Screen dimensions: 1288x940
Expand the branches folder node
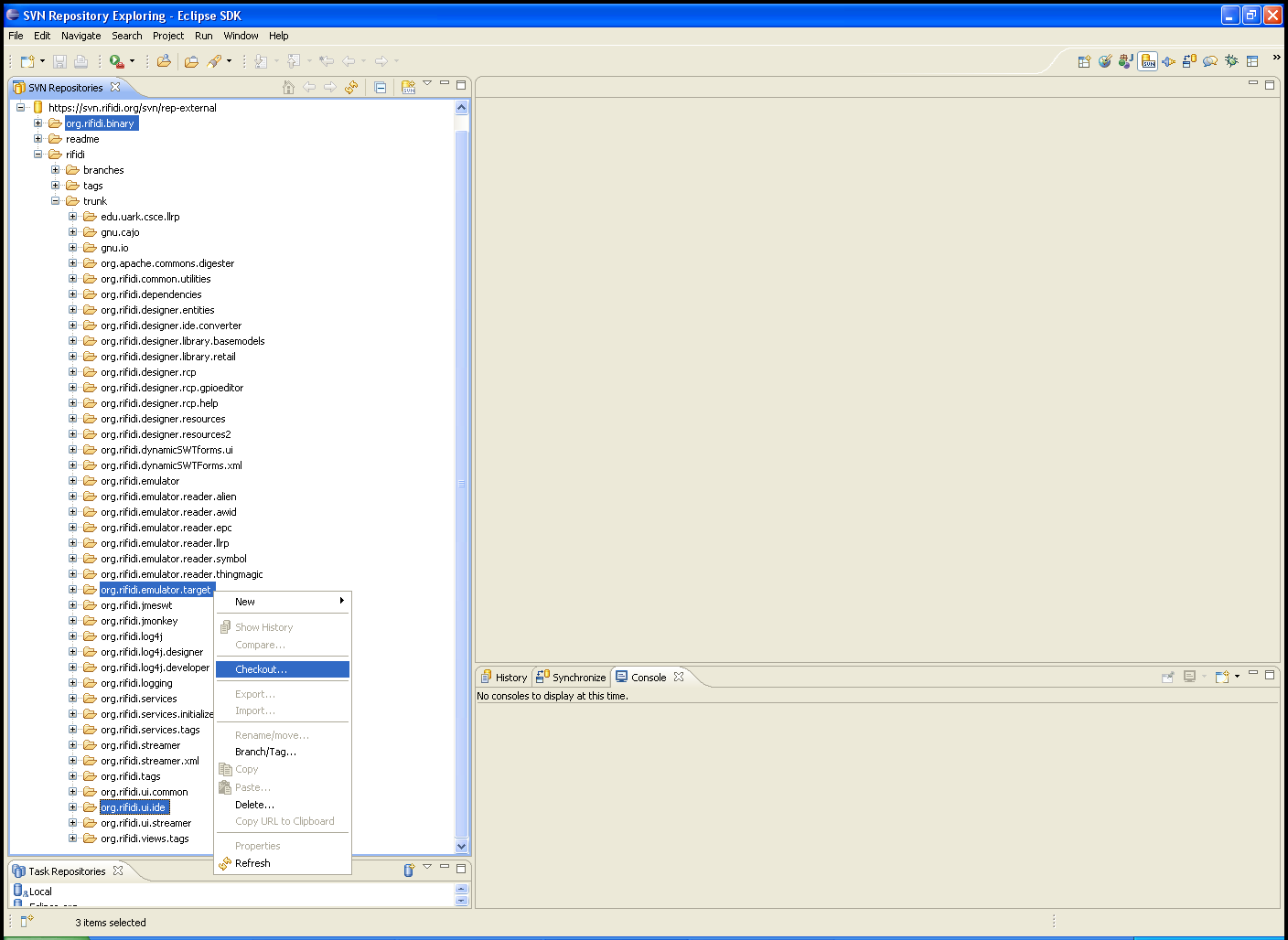click(55, 169)
